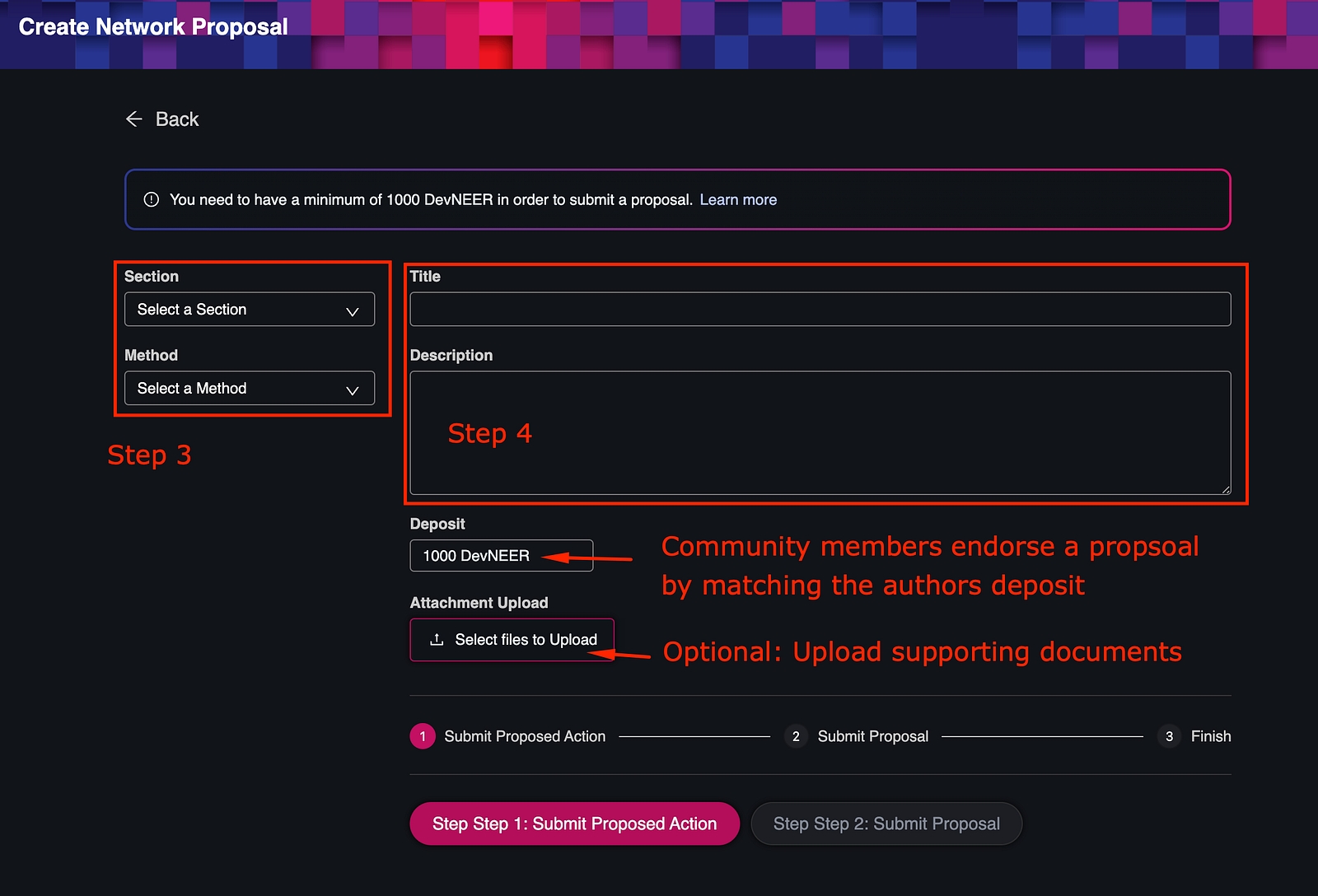Viewport: 1318px width, 896px height.
Task: Click the upload icon in attachment button
Action: point(437,640)
